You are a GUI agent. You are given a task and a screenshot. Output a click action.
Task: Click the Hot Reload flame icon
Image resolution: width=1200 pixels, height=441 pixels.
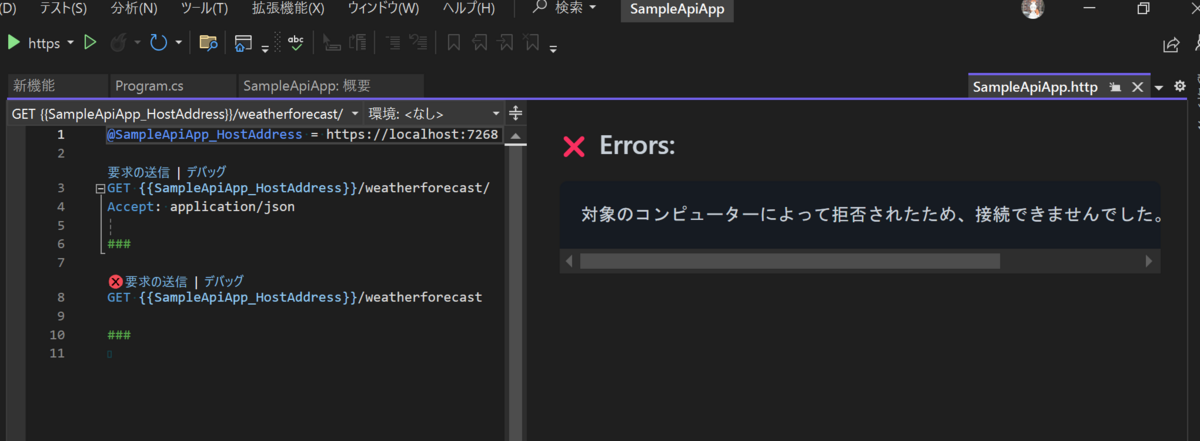coord(118,43)
